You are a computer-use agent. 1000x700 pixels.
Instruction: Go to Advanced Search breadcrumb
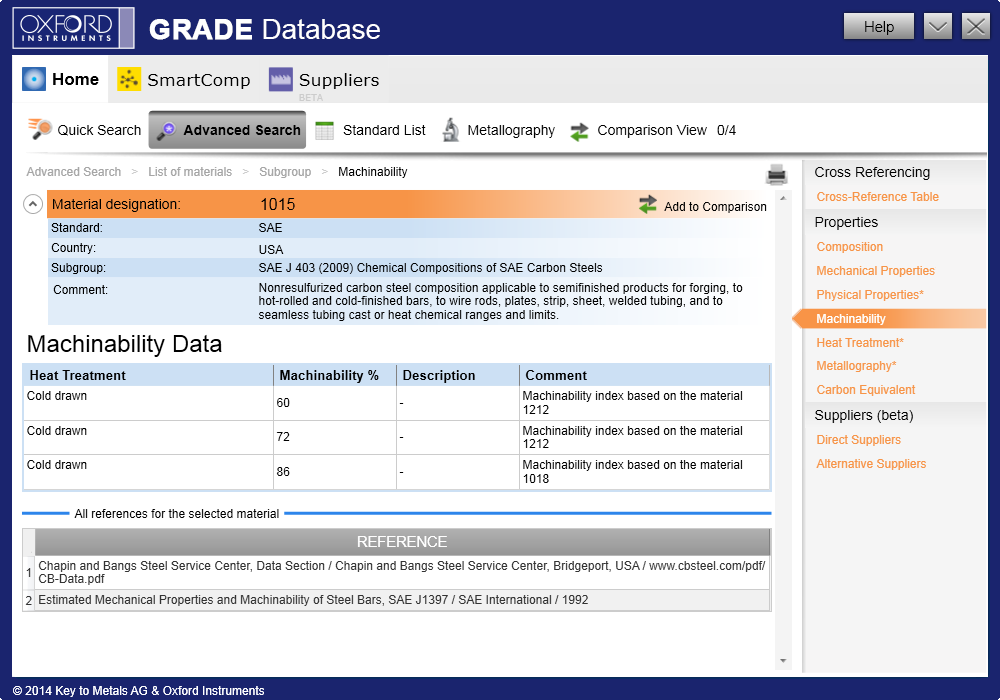73,171
